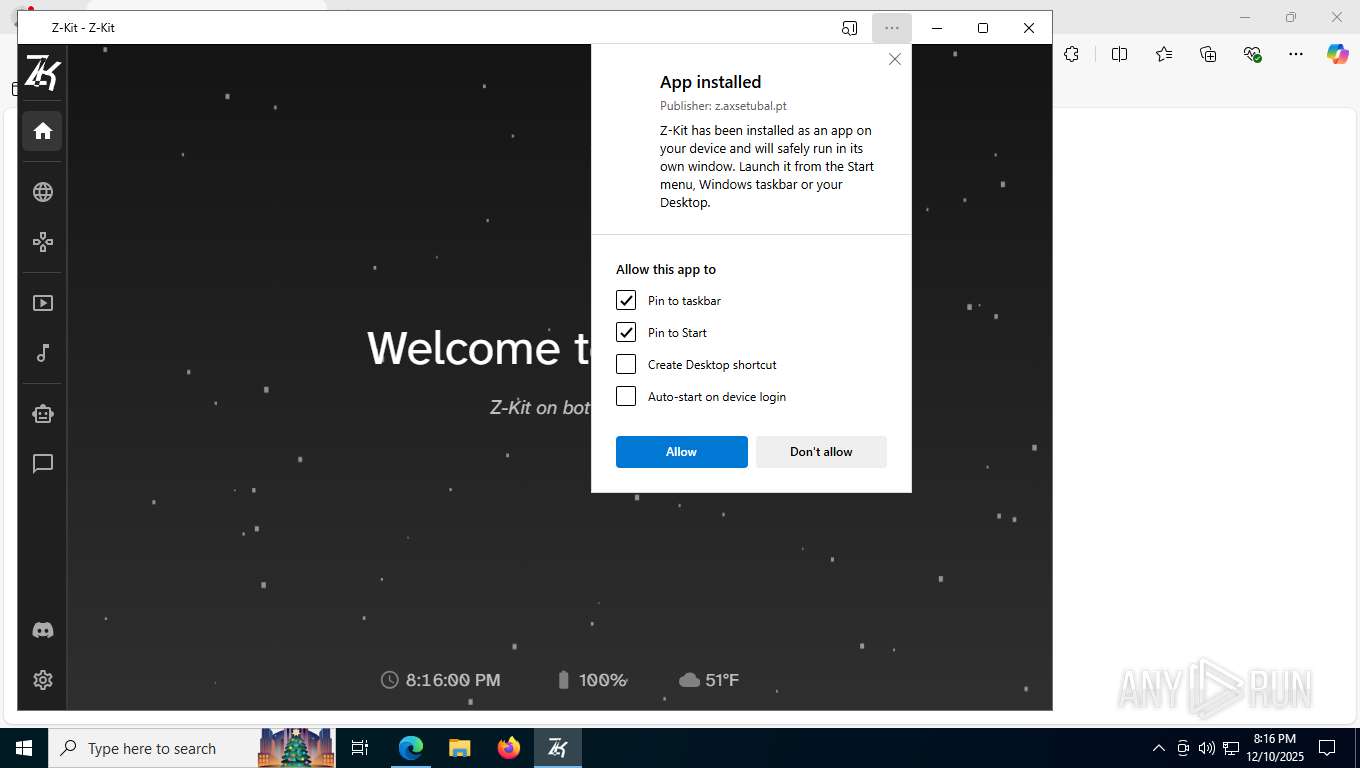Open Windows Start menu
The width and height of the screenshot is (1360, 768).
[x=24, y=748]
